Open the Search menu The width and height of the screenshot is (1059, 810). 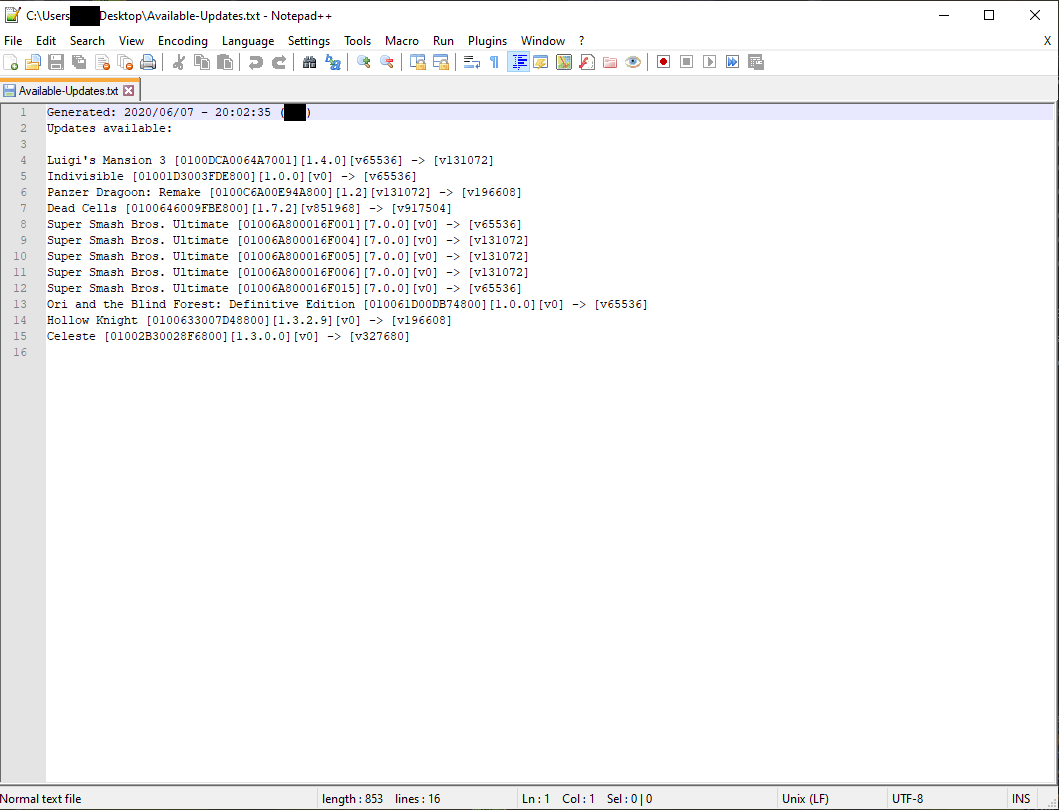coord(87,41)
